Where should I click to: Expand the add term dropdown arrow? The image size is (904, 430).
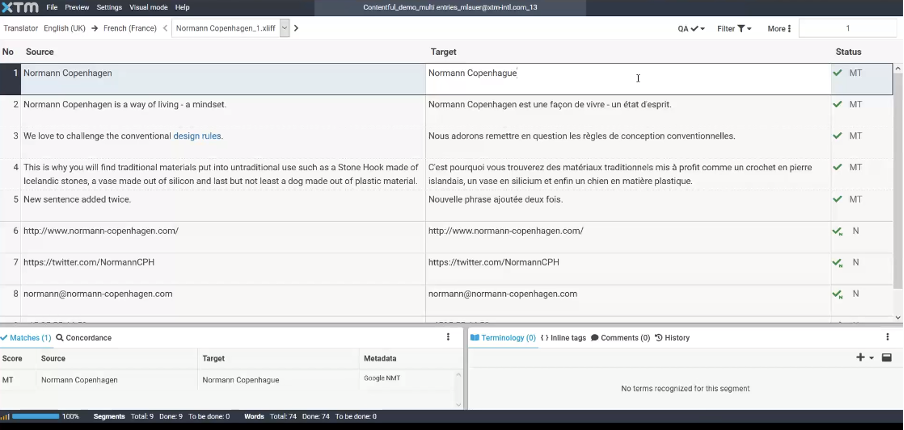871,358
